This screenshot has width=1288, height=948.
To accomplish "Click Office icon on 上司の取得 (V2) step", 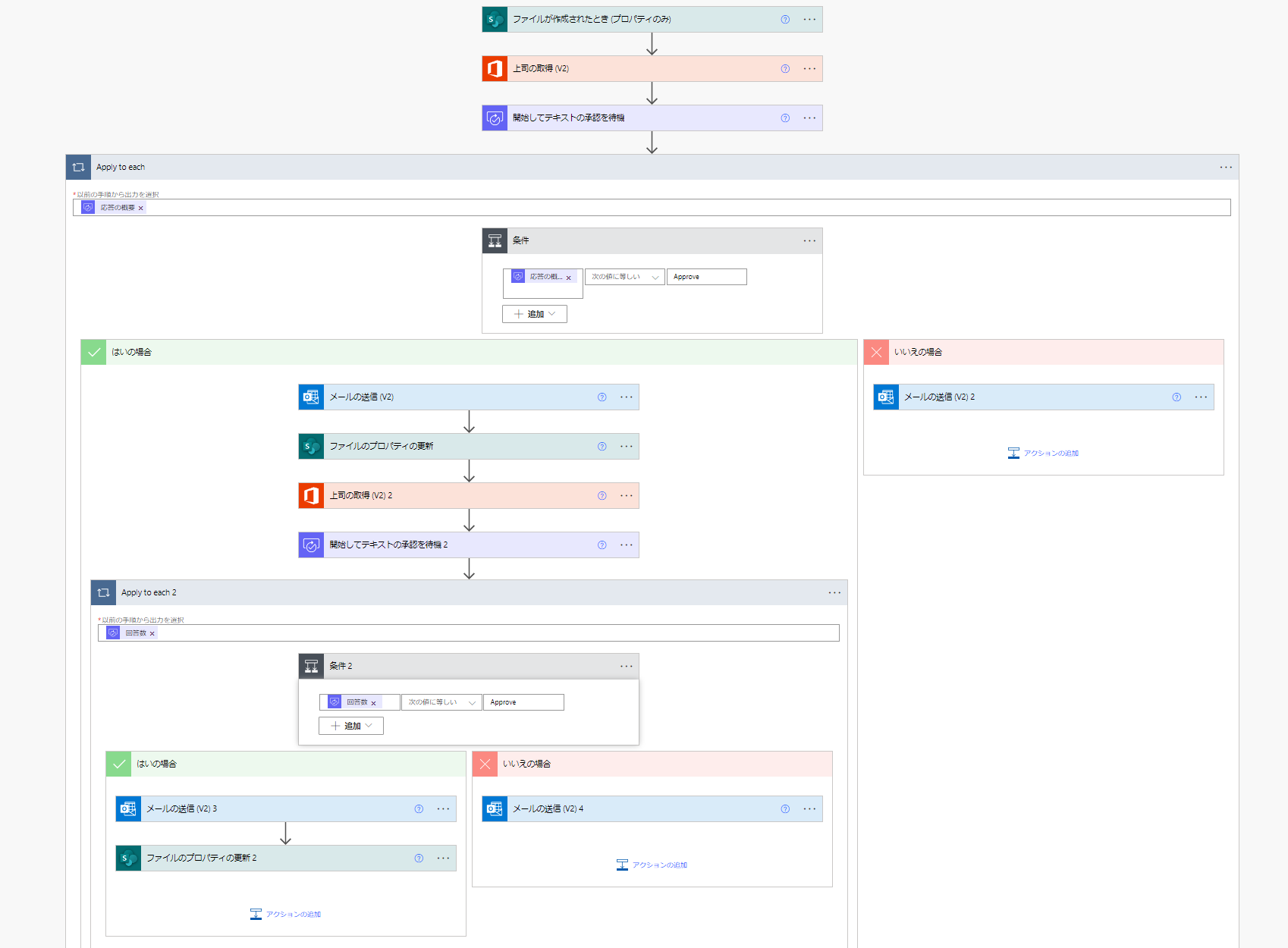I will point(495,69).
